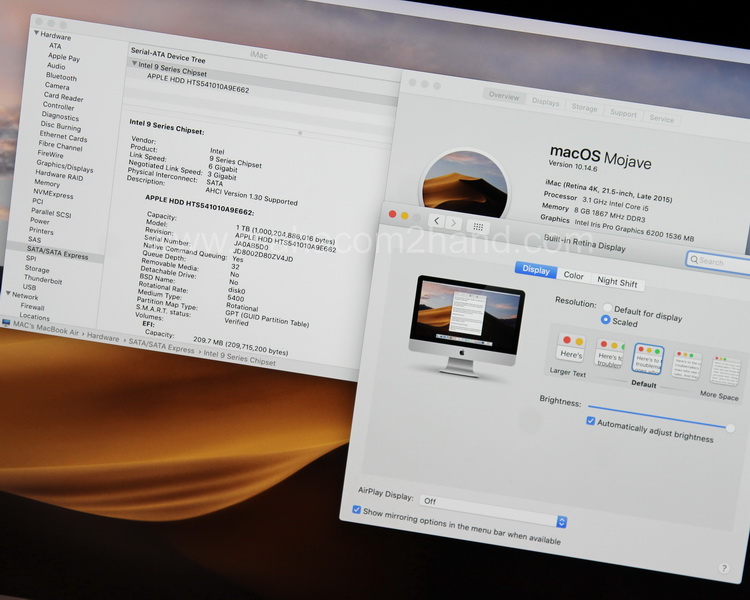Select Thunderbolt in the sidebar
This screenshot has width=750, height=600.
tap(43, 279)
